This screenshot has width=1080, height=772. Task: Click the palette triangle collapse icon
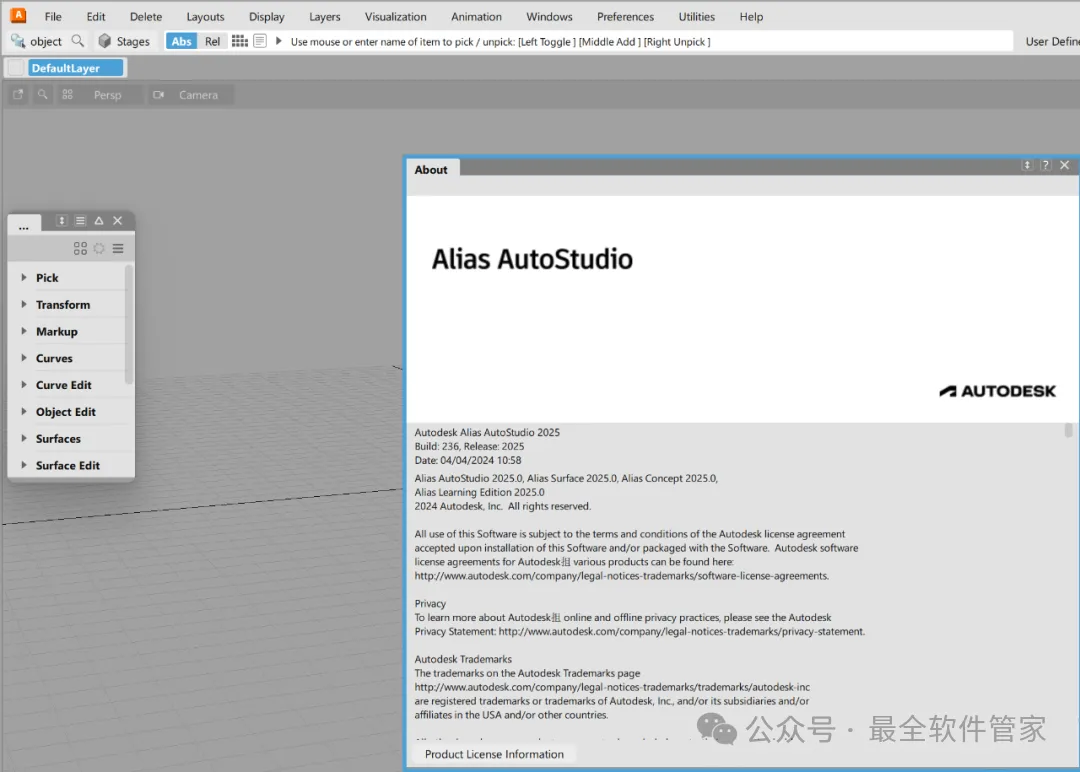pos(99,220)
